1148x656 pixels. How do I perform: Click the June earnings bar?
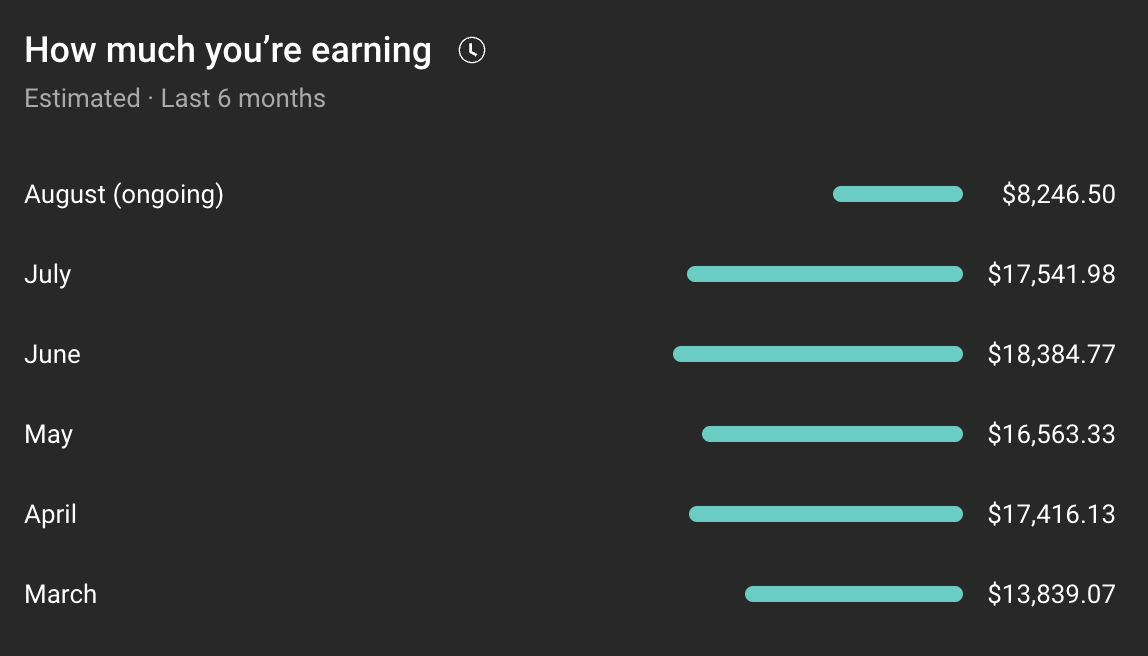pyautogui.click(x=817, y=354)
